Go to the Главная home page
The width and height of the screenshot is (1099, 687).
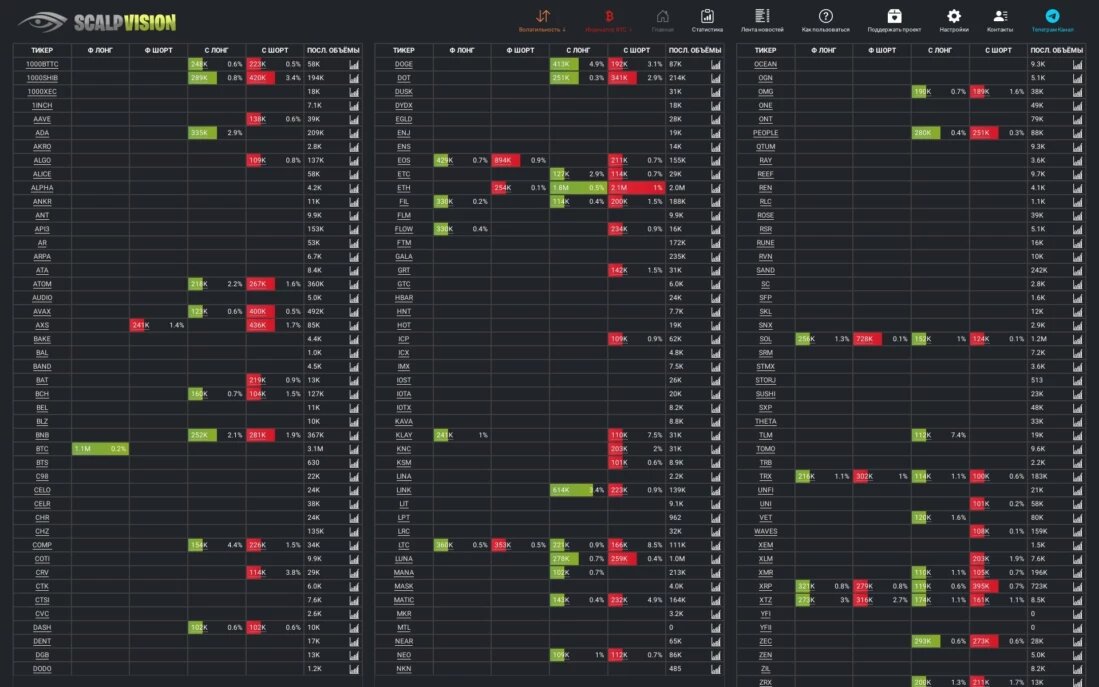[662, 20]
